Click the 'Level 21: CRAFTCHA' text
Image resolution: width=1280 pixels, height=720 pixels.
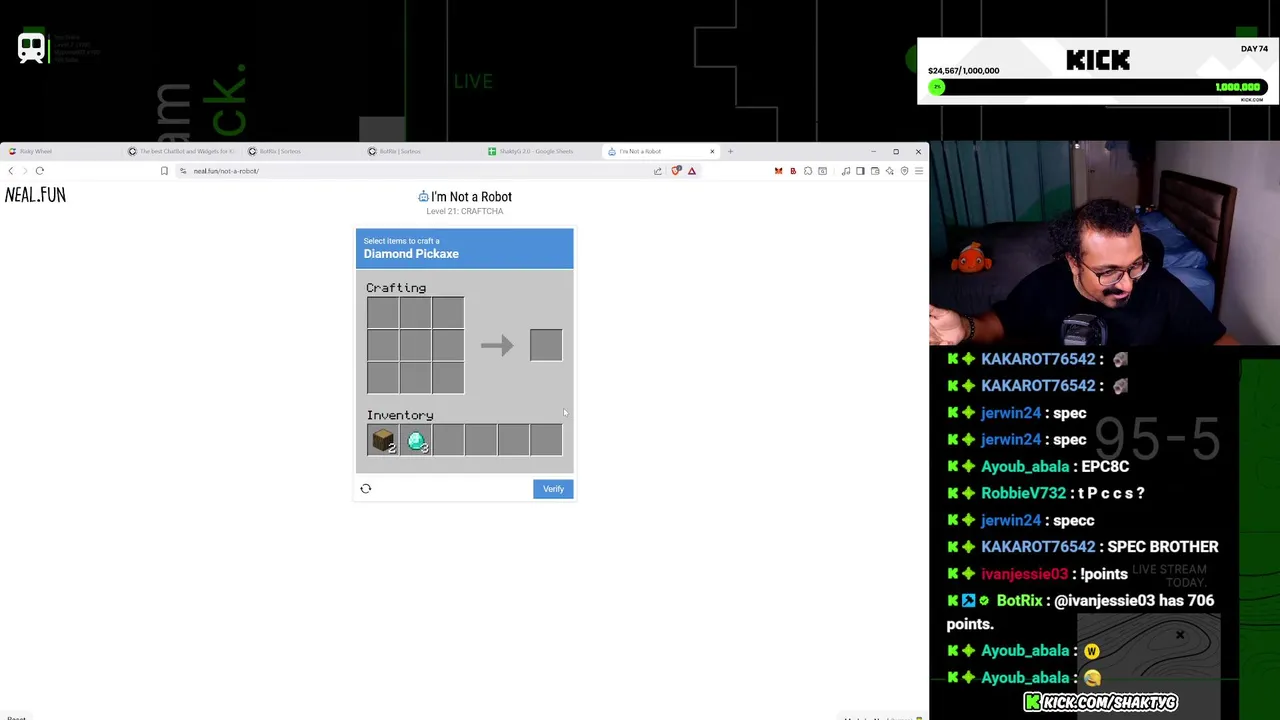click(x=465, y=212)
